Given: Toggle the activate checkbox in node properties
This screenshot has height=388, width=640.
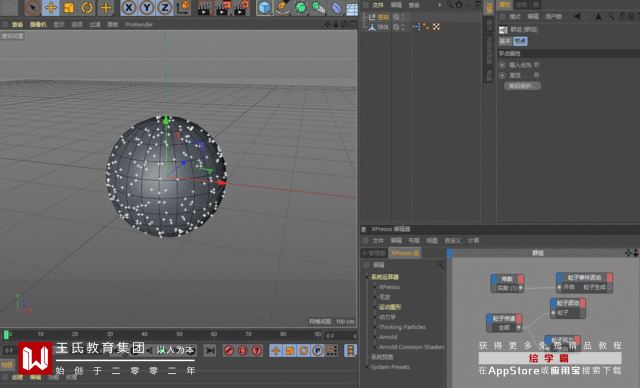Looking at the screenshot, I should 537,75.
